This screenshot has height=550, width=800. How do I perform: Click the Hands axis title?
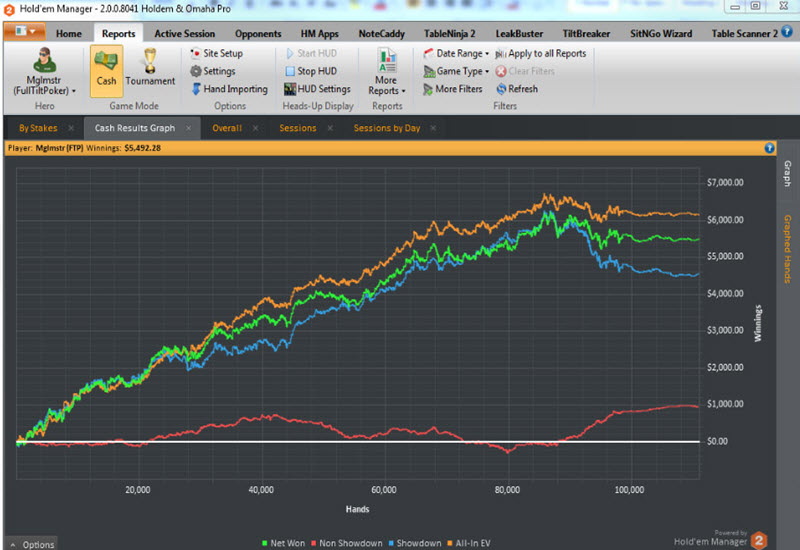[357, 509]
